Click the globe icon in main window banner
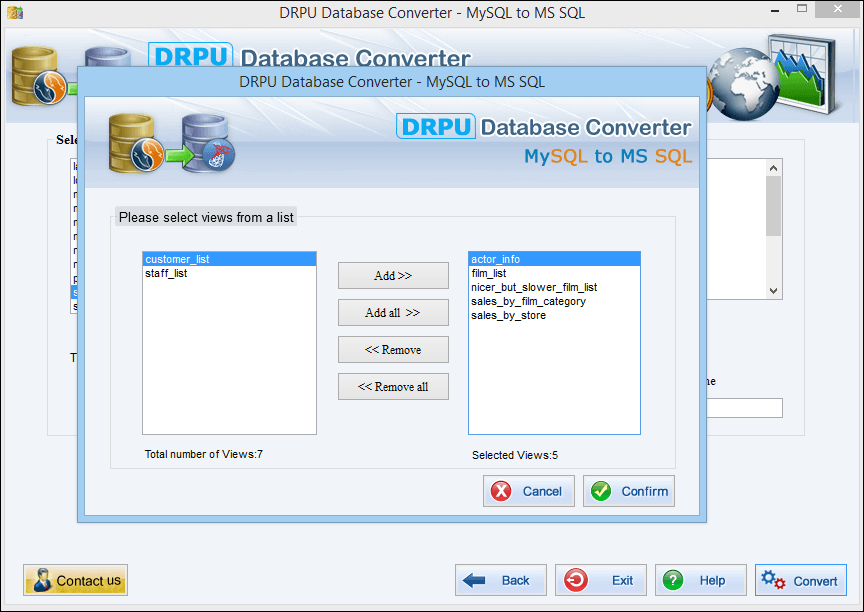The image size is (864, 612). coord(743,85)
